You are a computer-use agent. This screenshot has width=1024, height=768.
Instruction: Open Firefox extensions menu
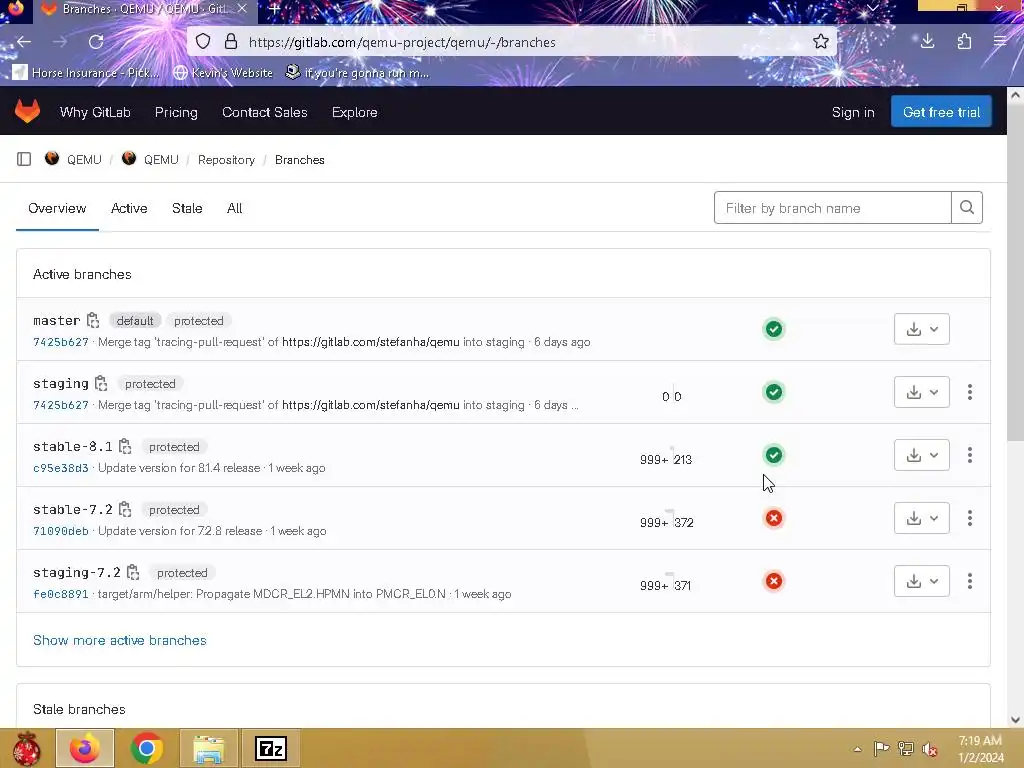[964, 42]
